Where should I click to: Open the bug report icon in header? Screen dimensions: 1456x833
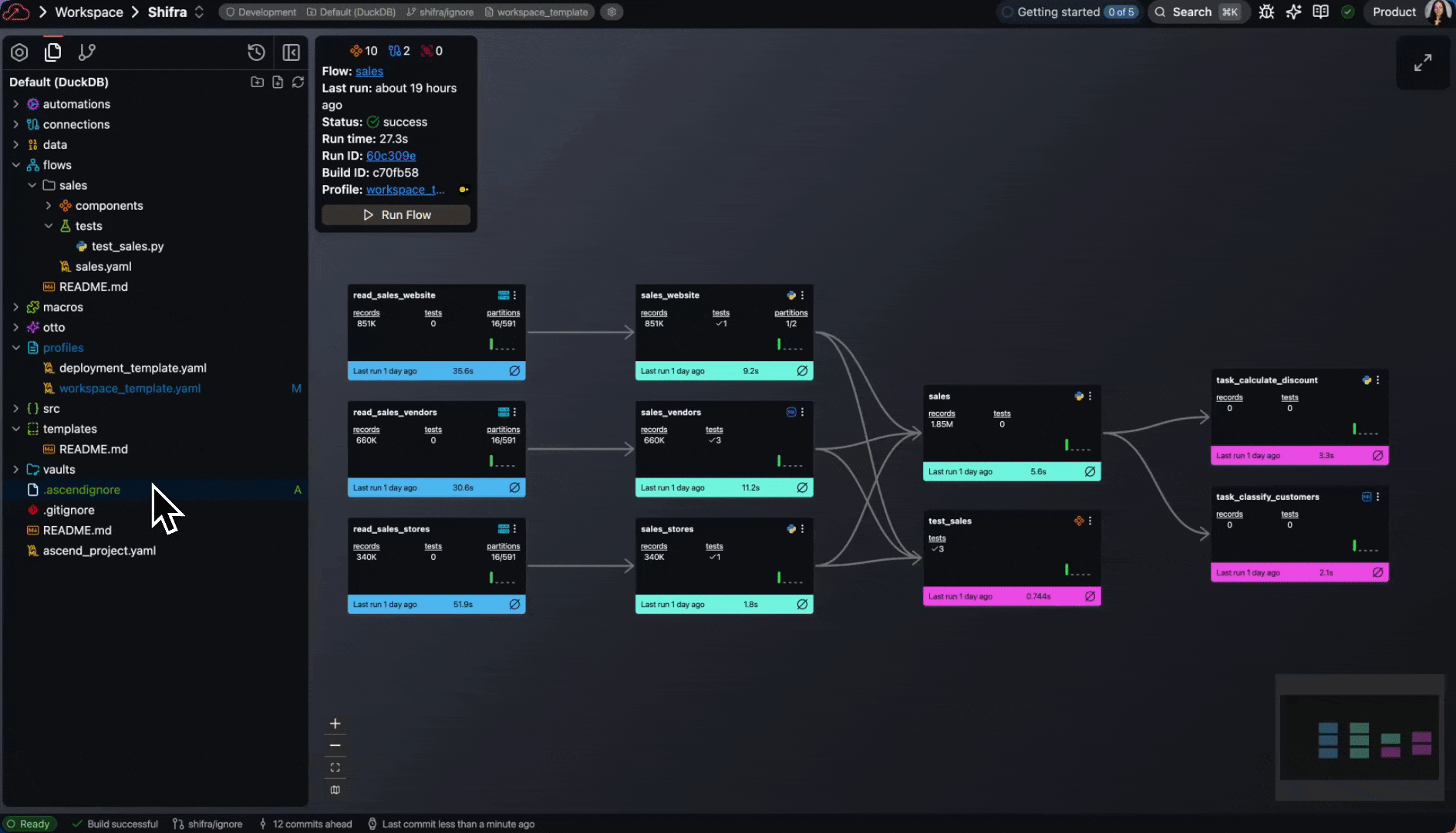click(x=1266, y=12)
